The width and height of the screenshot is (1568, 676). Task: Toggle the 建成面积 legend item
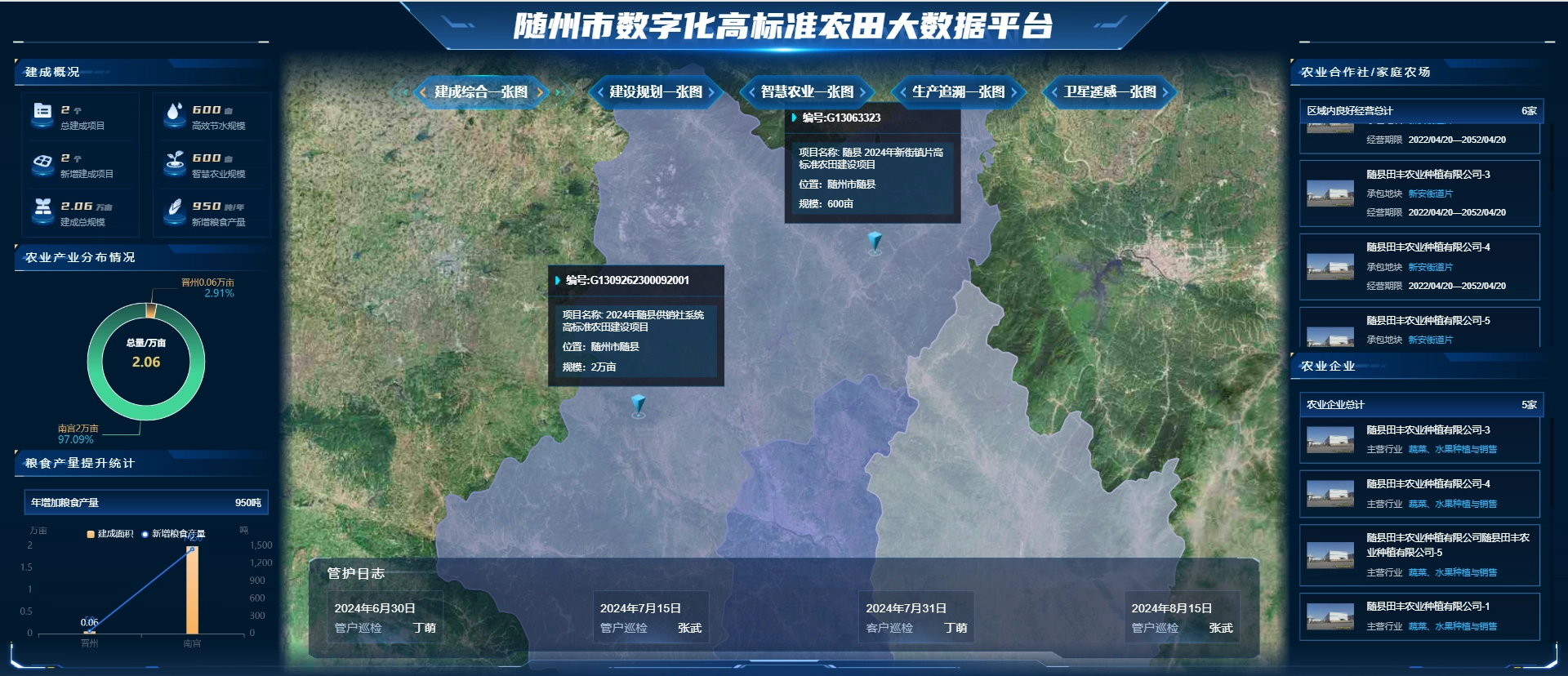click(110, 534)
